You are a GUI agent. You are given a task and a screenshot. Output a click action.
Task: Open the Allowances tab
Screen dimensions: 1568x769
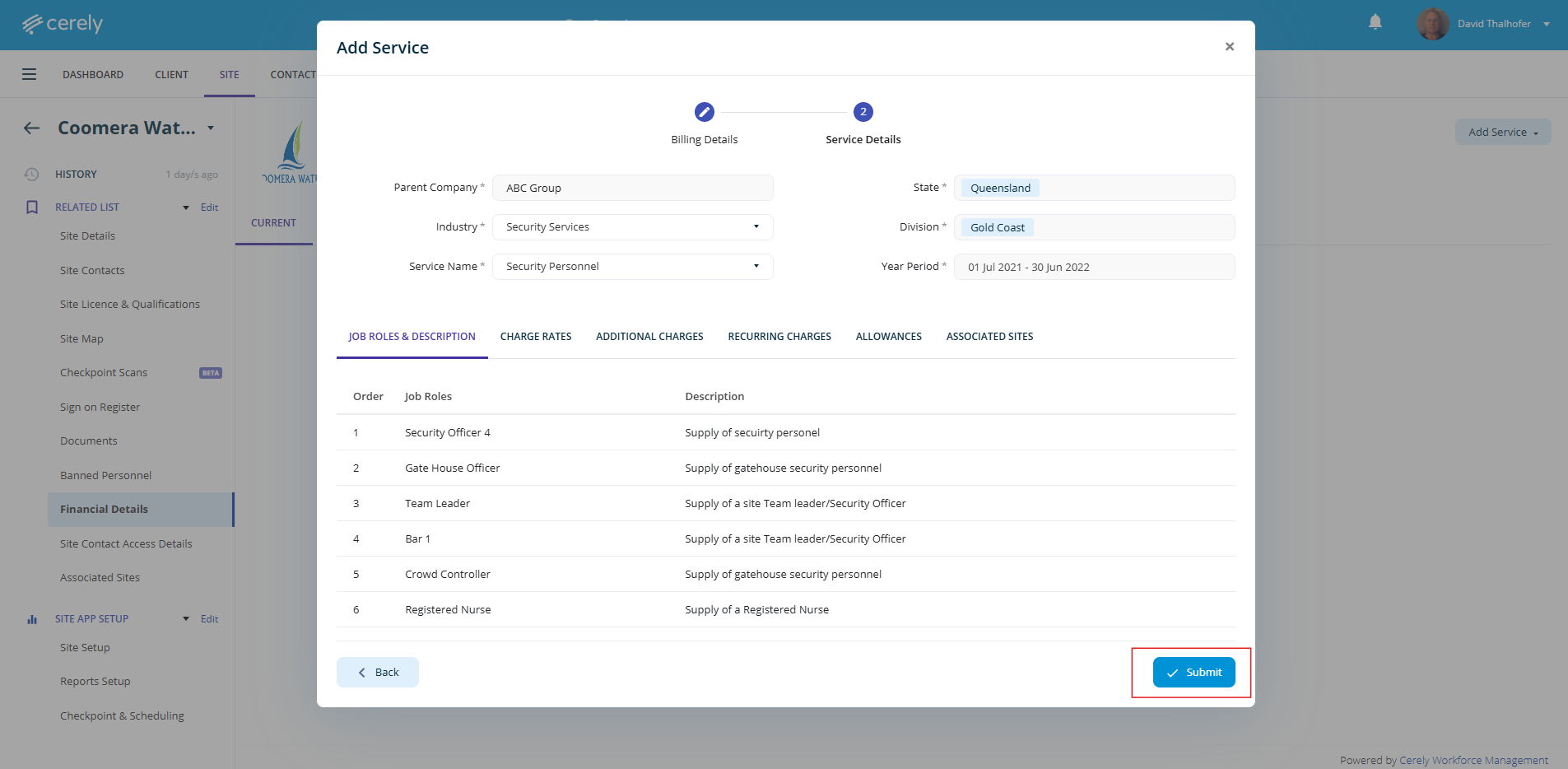(888, 337)
